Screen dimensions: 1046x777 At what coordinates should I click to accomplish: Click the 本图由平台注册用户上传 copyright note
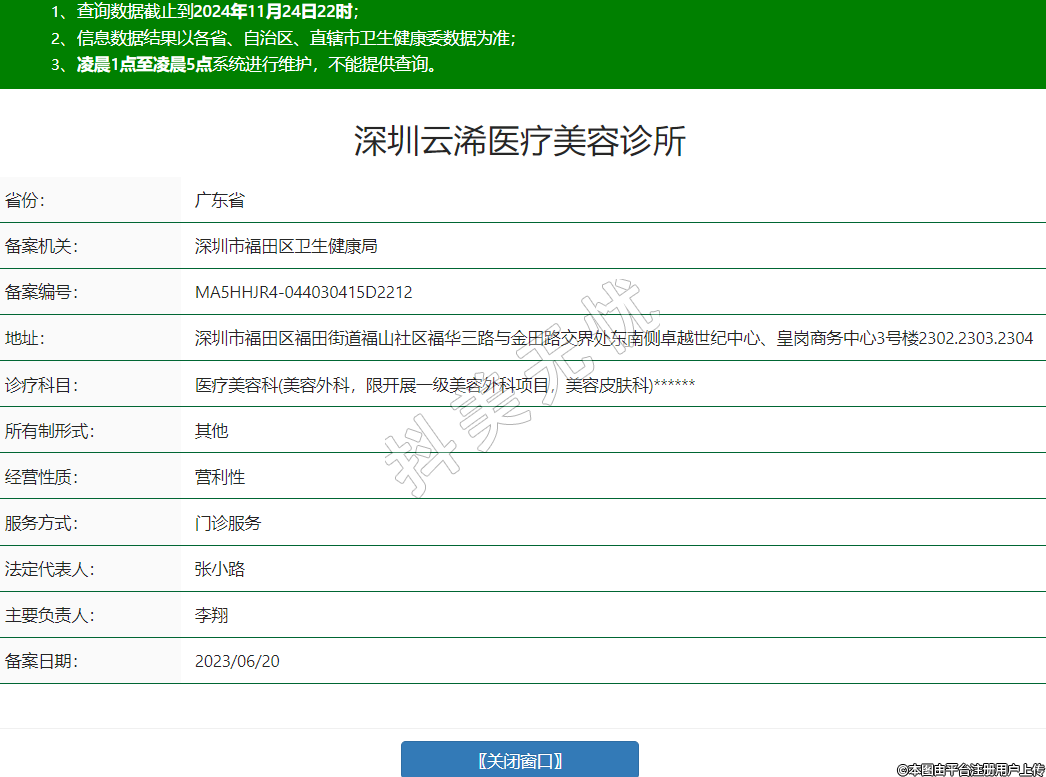click(x=970, y=769)
